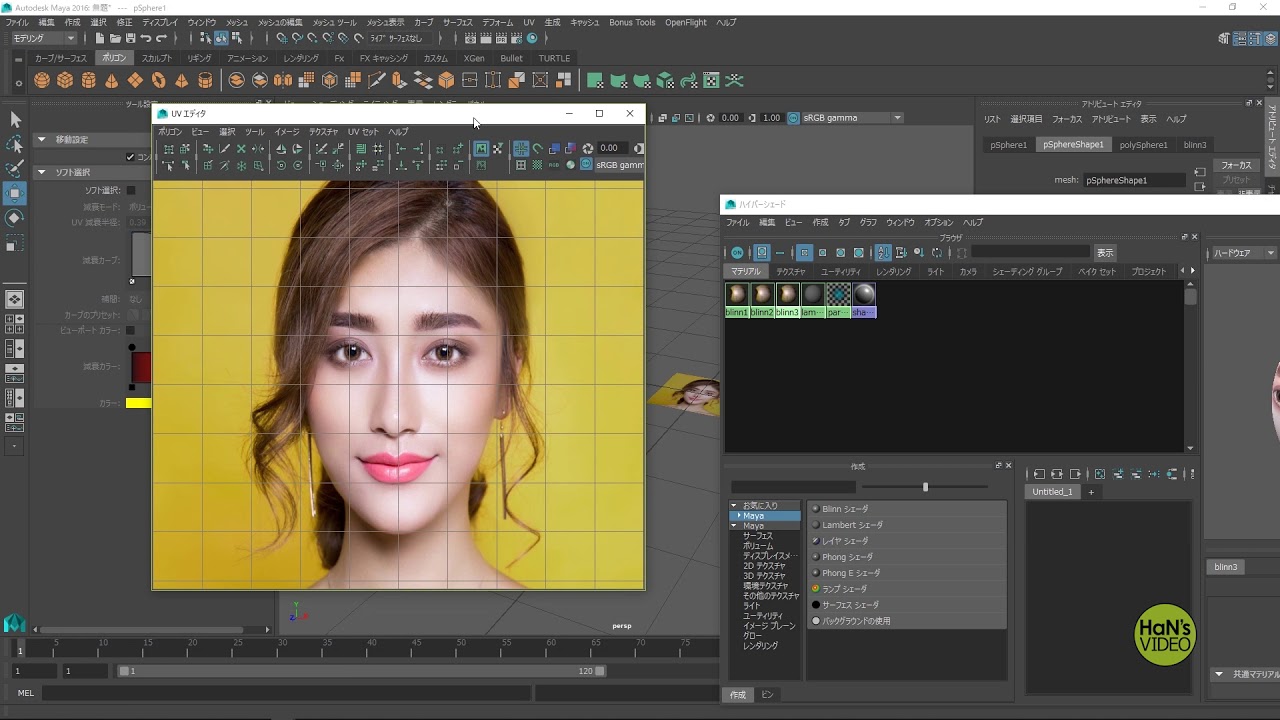This screenshot has height=720, width=1280.
Task: Sort Hypershade nodes alphabetically with A-Z icon
Action: pyautogui.click(x=883, y=253)
